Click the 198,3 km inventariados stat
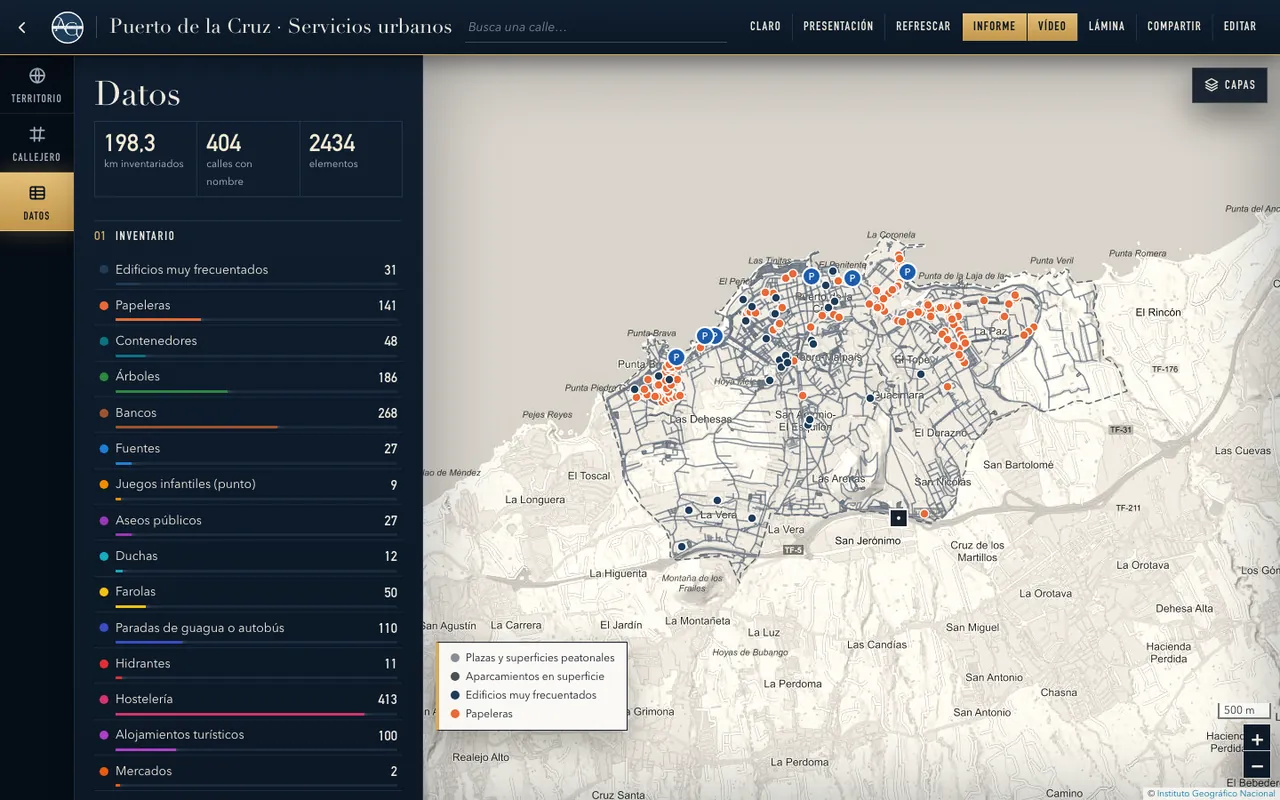The image size is (1280, 800). click(145, 159)
